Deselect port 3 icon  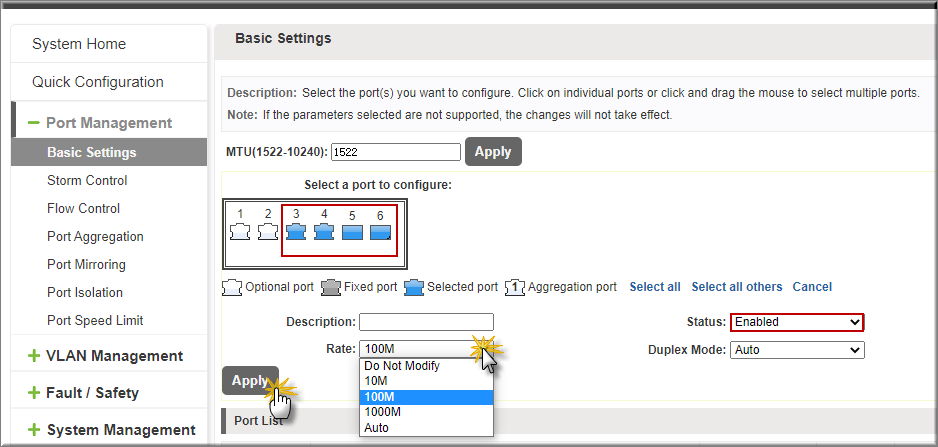296,232
